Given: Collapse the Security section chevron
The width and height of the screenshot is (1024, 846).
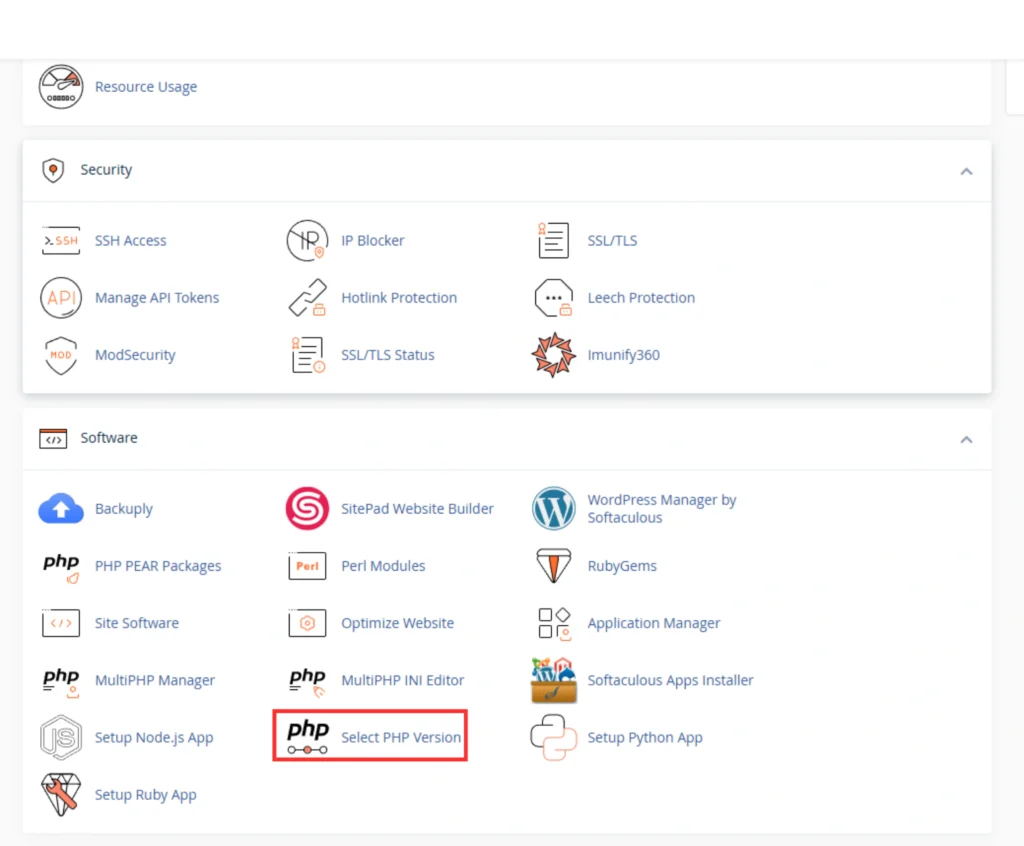Looking at the screenshot, I should (967, 171).
